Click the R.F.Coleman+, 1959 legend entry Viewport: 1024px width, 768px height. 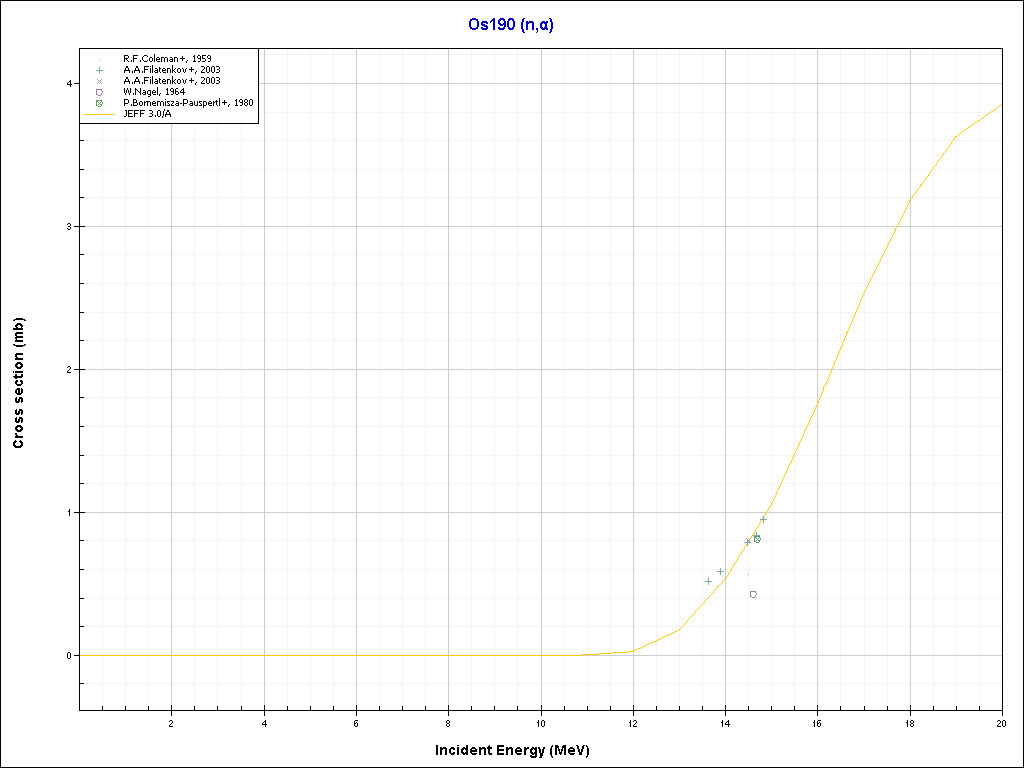click(x=167, y=59)
